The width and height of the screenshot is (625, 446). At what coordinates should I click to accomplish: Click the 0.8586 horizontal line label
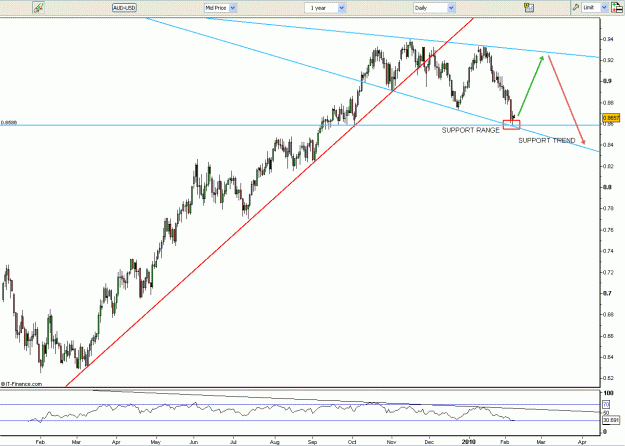[x=9, y=123]
